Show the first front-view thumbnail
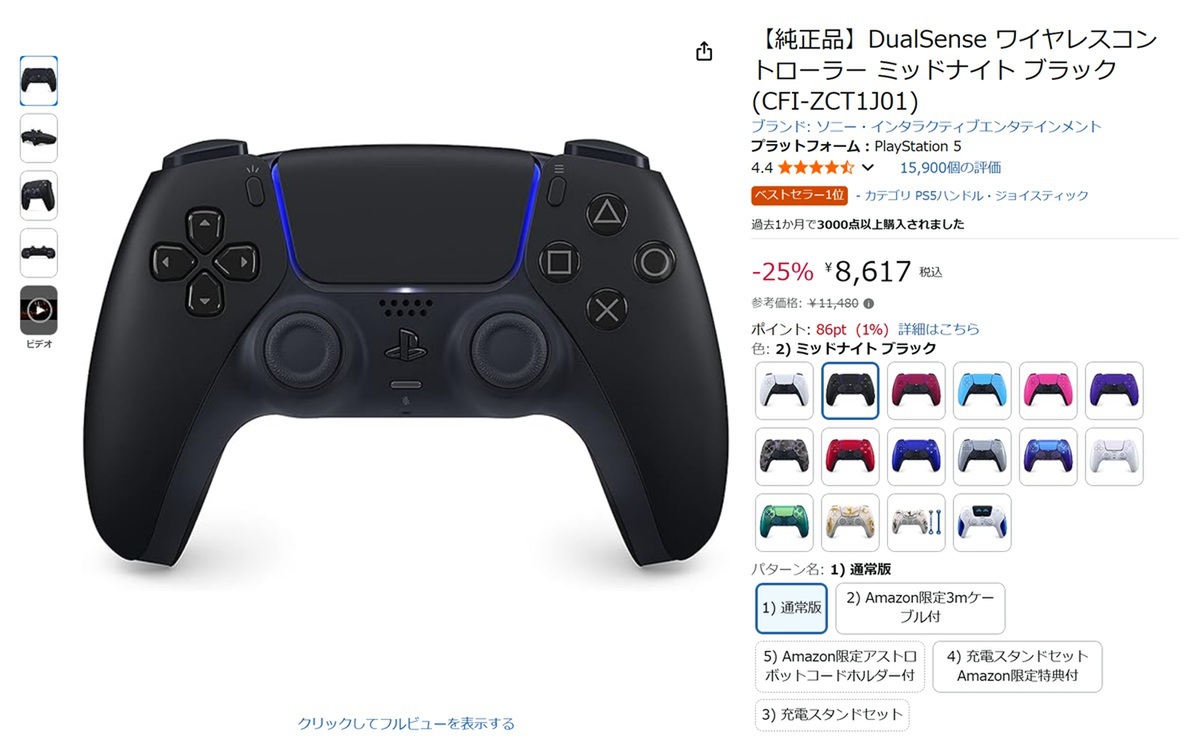Screen dimensions: 1200x744 [39, 81]
